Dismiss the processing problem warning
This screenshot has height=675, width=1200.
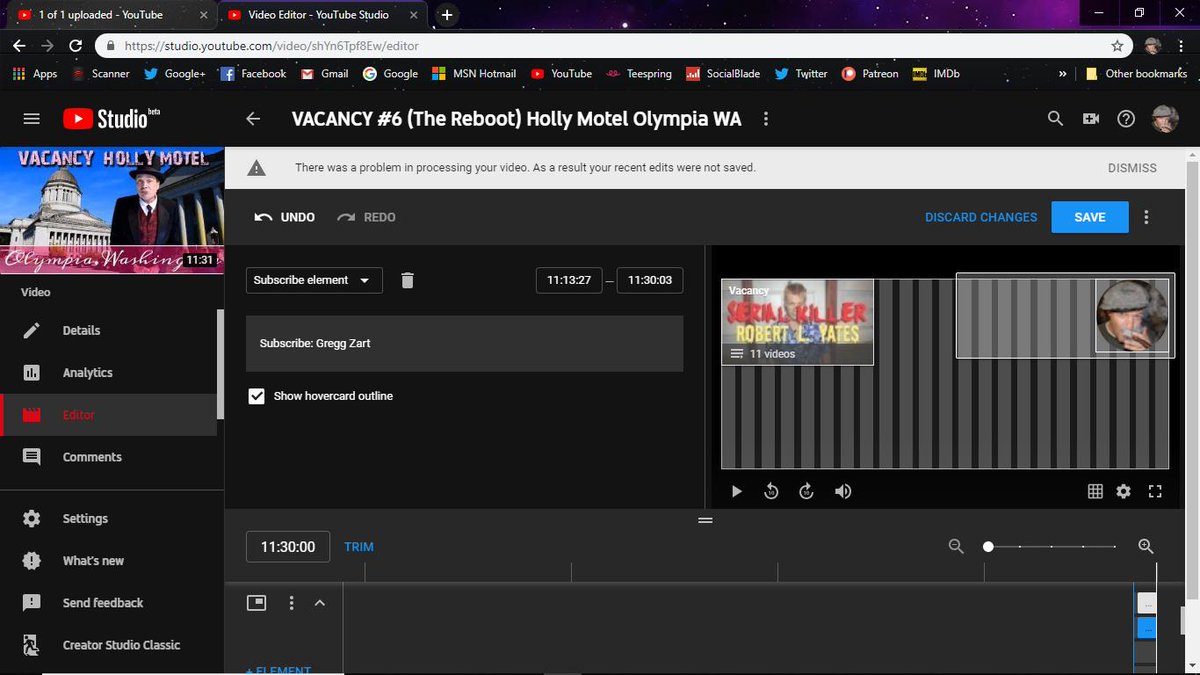click(1132, 168)
